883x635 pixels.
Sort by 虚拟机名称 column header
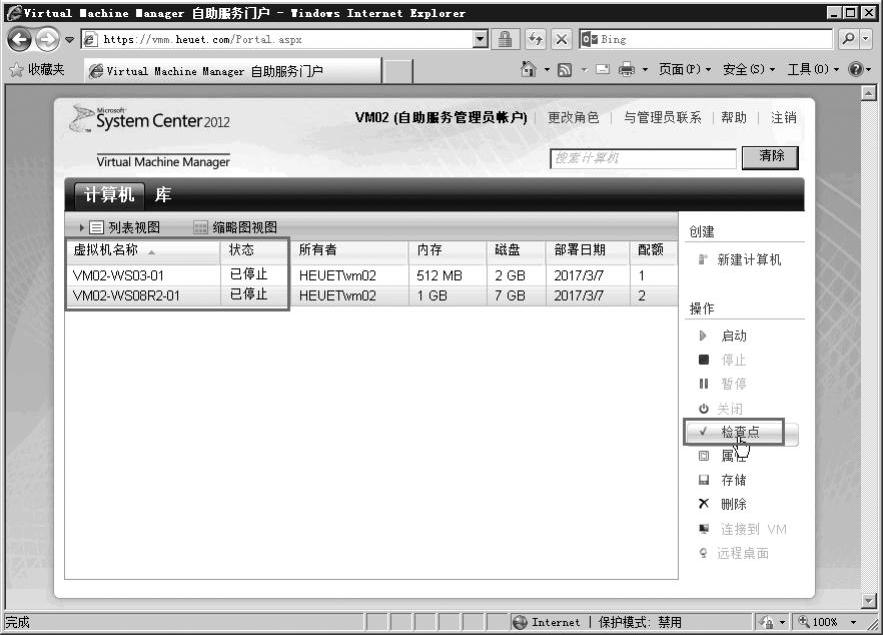[143, 250]
